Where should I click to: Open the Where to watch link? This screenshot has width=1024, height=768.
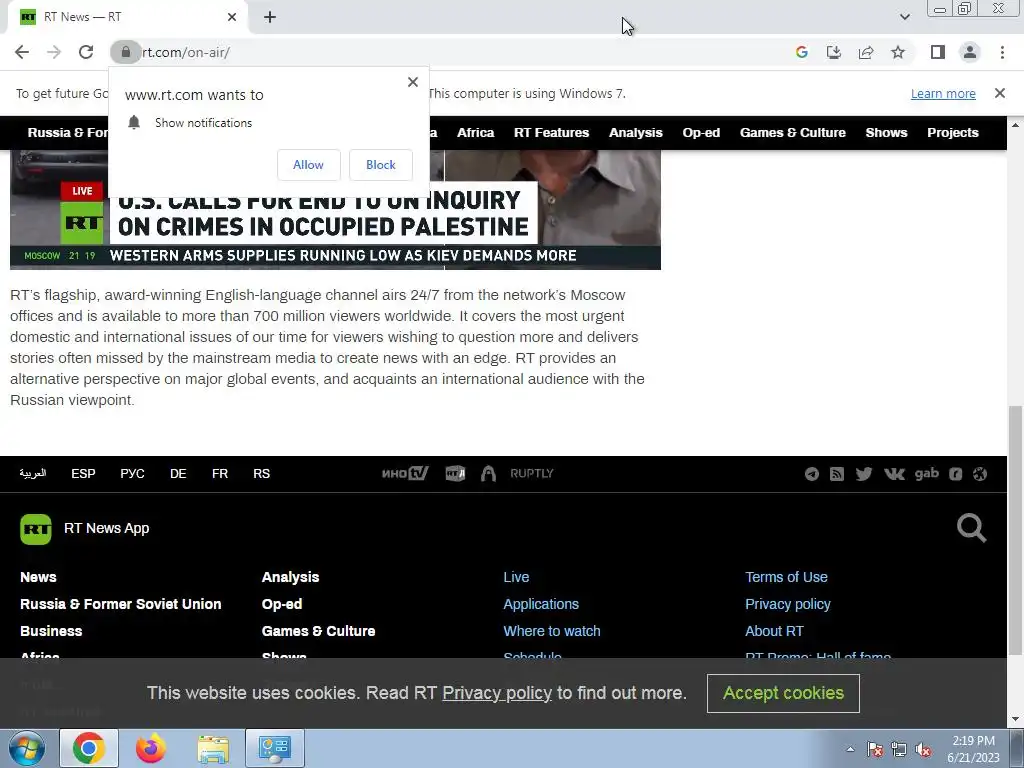[x=552, y=631]
